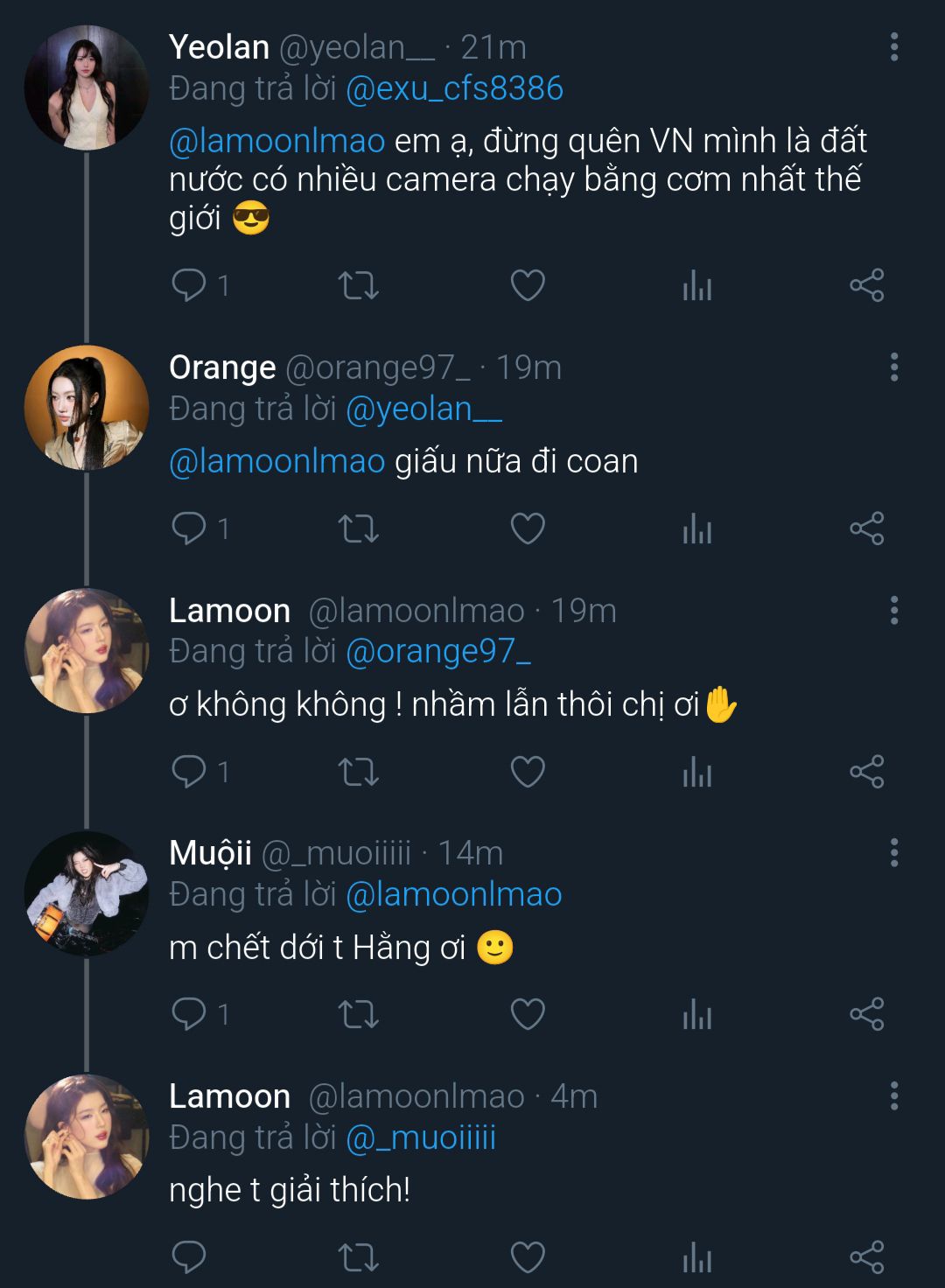This screenshot has height=1288, width=945.
Task: Open @lamoonlmao mention in Orange's tweet
Action: coord(276,462)
